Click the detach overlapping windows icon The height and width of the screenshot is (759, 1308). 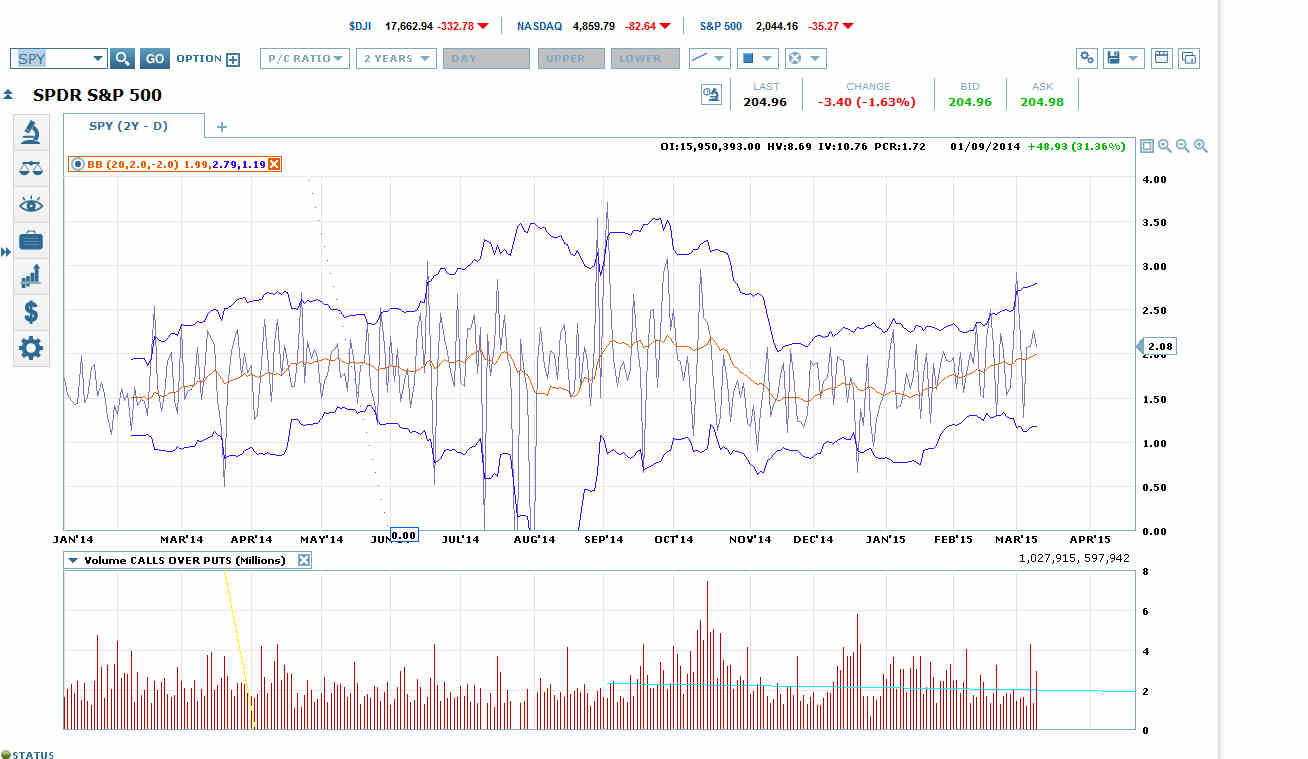click(1189, 58)
